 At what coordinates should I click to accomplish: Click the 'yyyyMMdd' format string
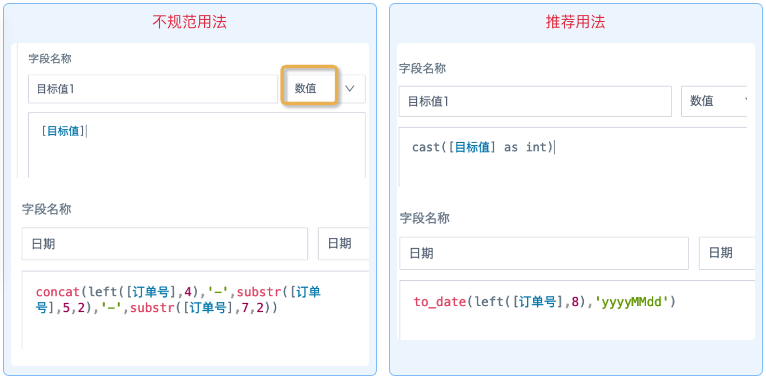(632, 302)
